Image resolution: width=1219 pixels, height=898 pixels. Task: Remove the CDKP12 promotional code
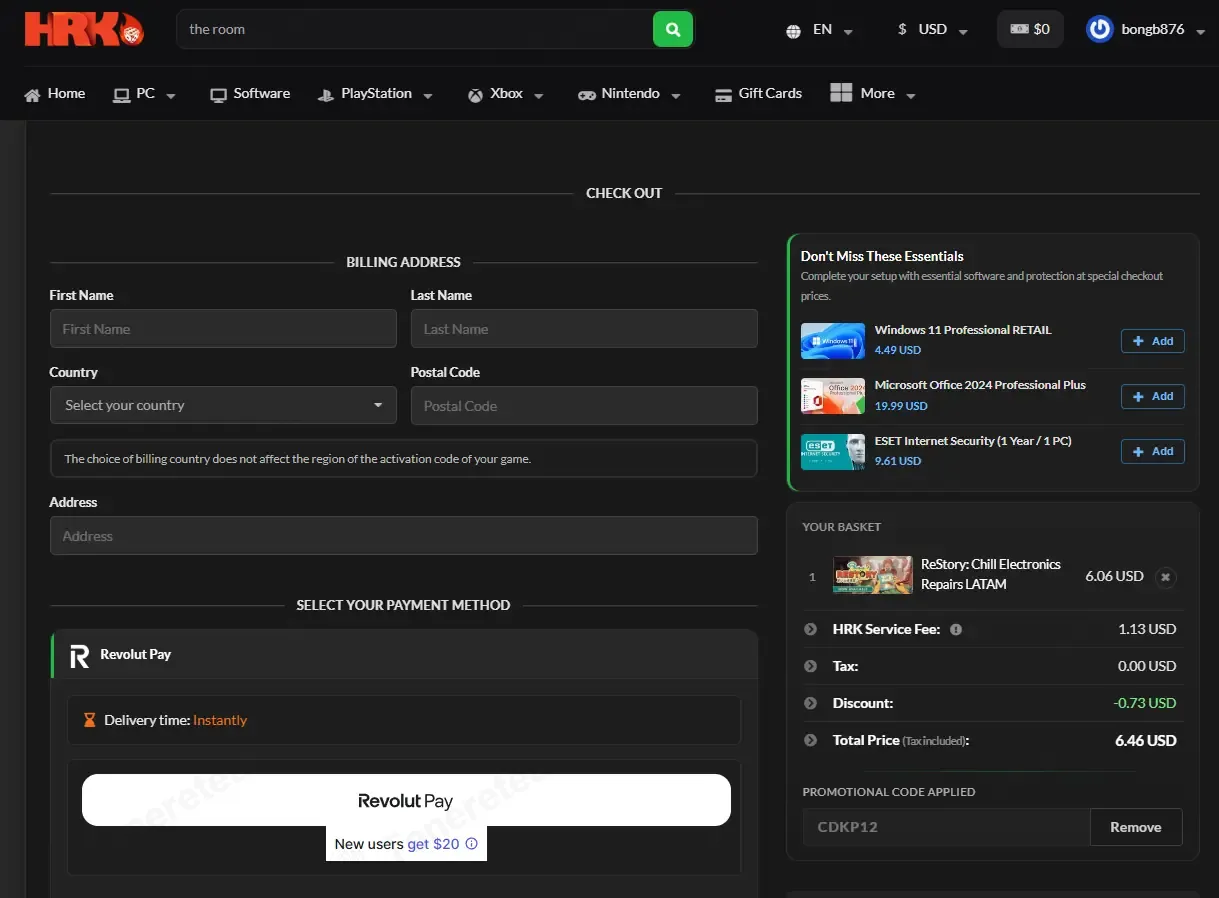[x=1136, y=827]
